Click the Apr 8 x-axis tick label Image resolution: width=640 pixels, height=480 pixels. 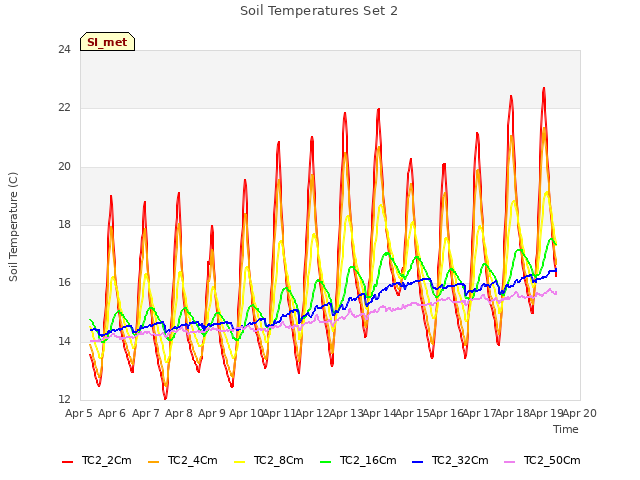click(179, 413)
